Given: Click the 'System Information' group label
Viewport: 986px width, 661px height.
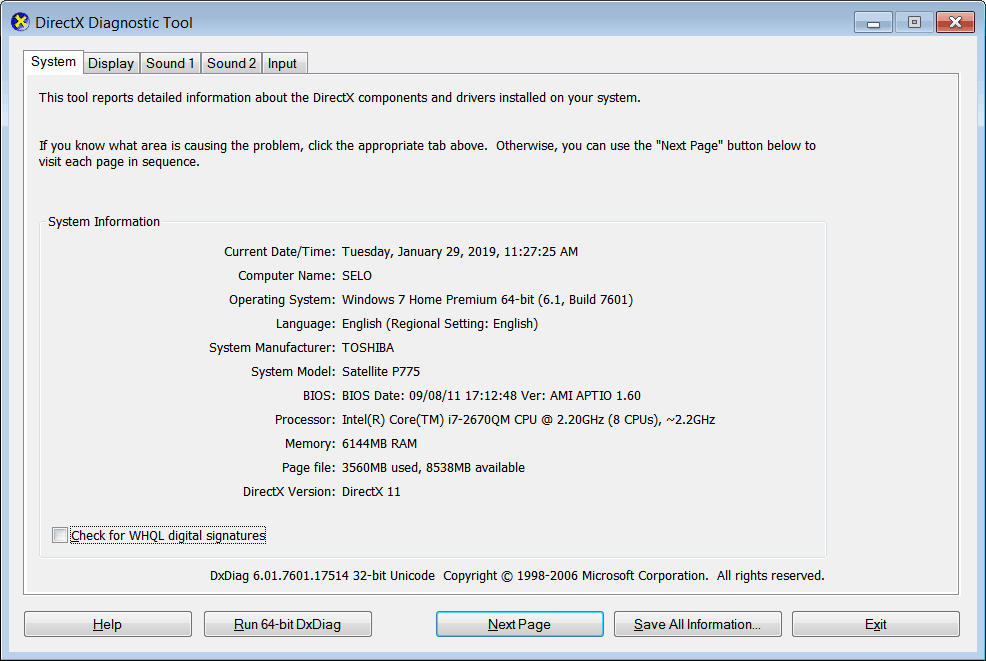Looking at the screenshot, I should (104, 221).
